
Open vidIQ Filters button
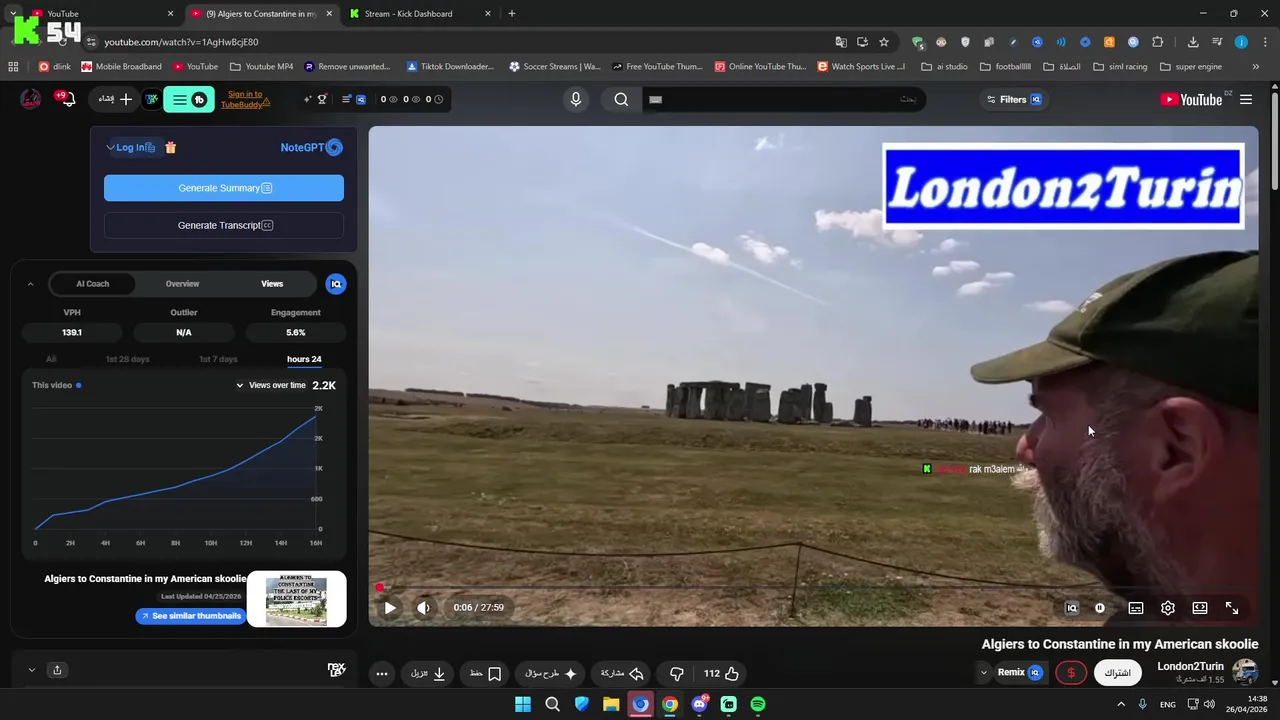click(x=1014, y=99)
